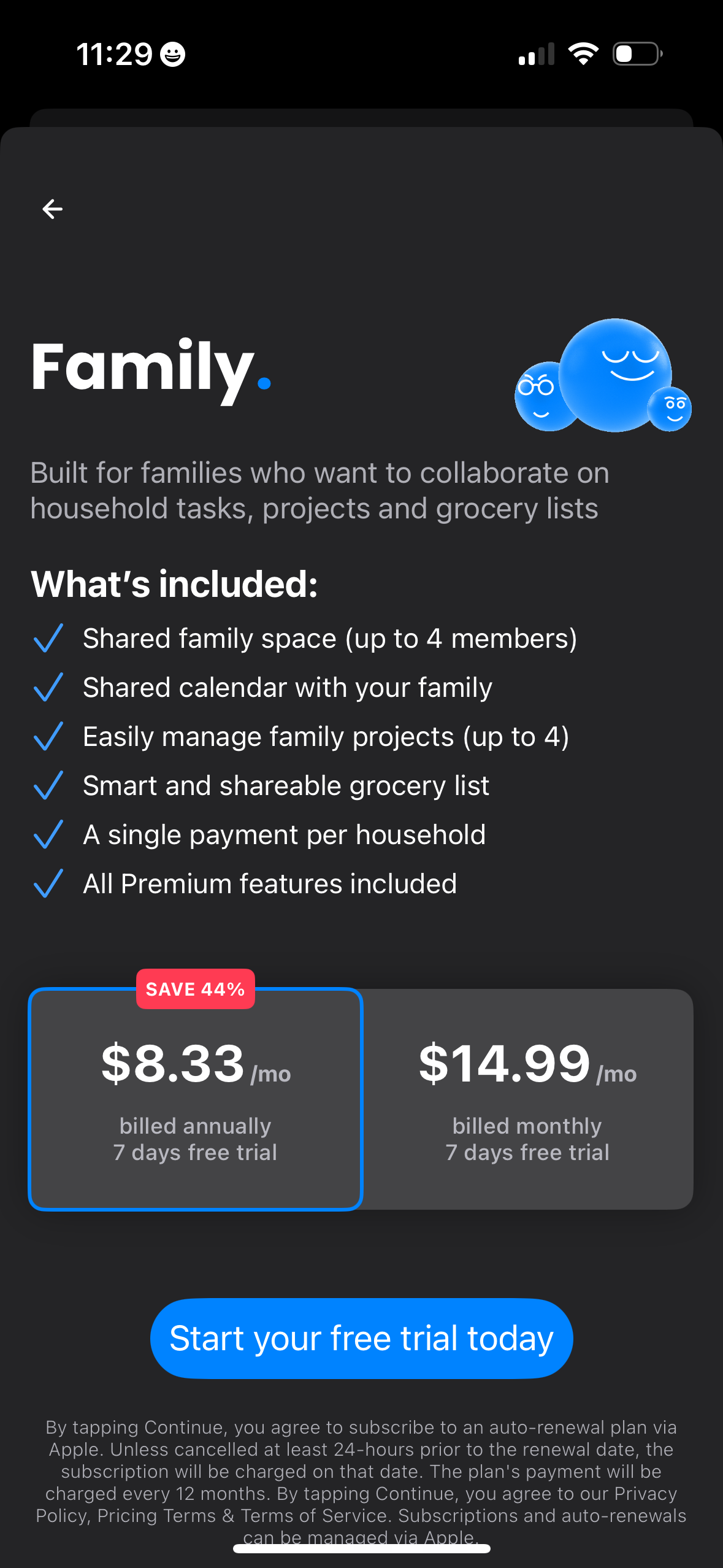This screenshot has width=723, height=1568.
Task: Tap the Wi-Fi status bar icon
Action: 583,54
